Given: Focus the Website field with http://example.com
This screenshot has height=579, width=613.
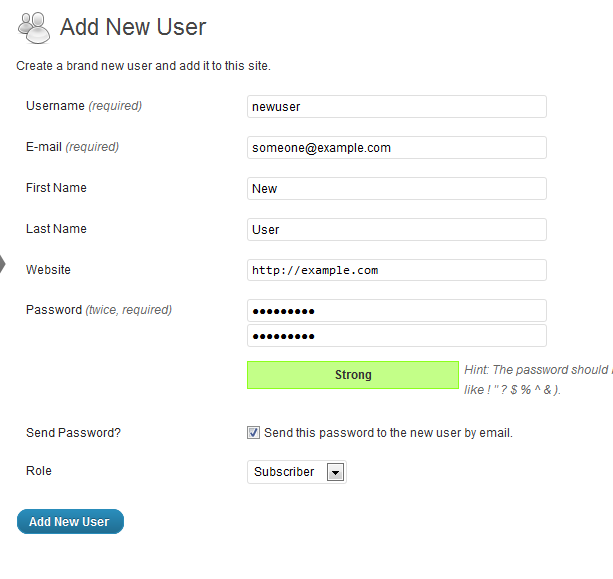Looking at the screenshot, I should point(396,270).
